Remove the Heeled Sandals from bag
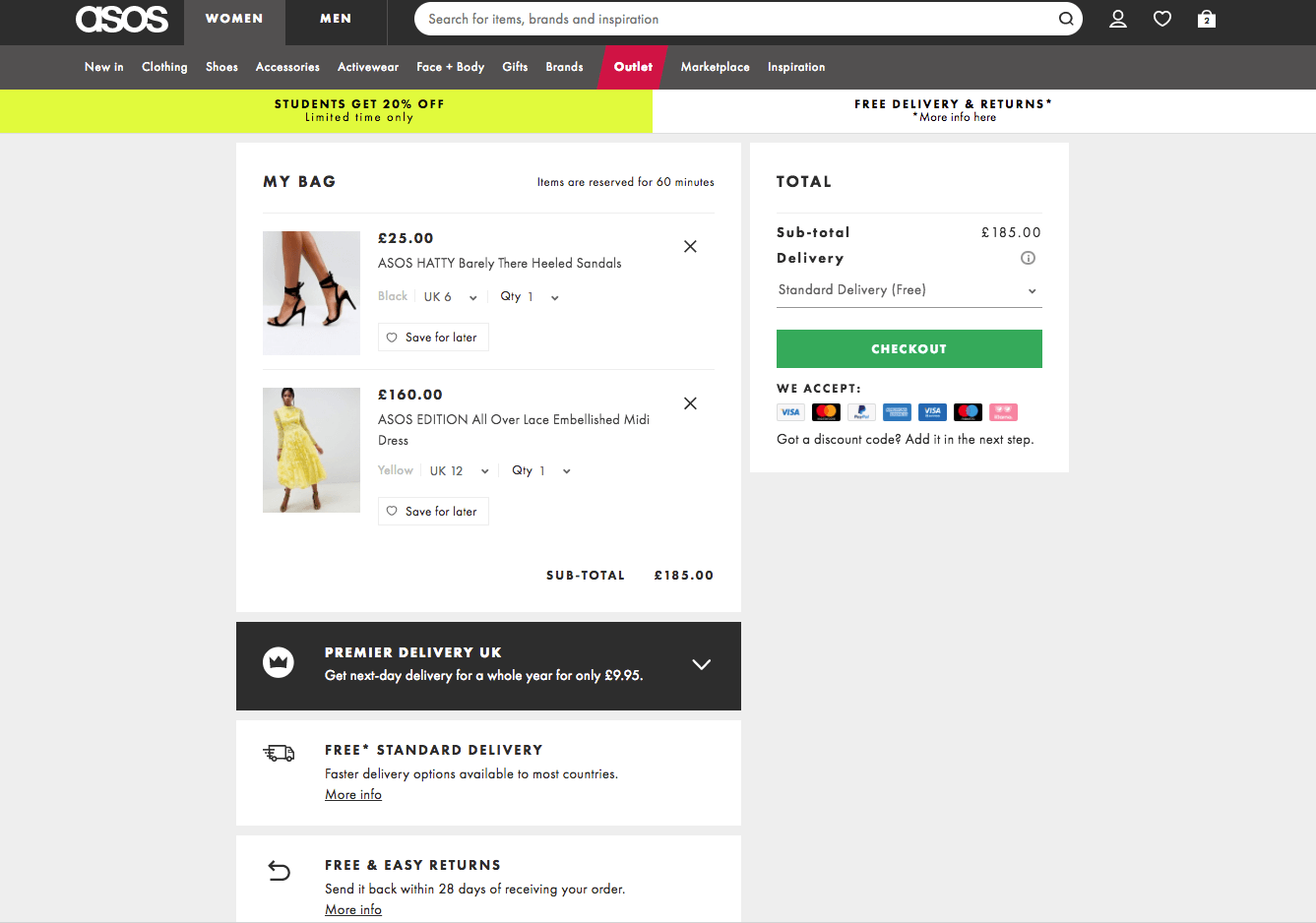The height and width of the screenshot is (923, 1316). pyautogui.click(x=690, y=247)
